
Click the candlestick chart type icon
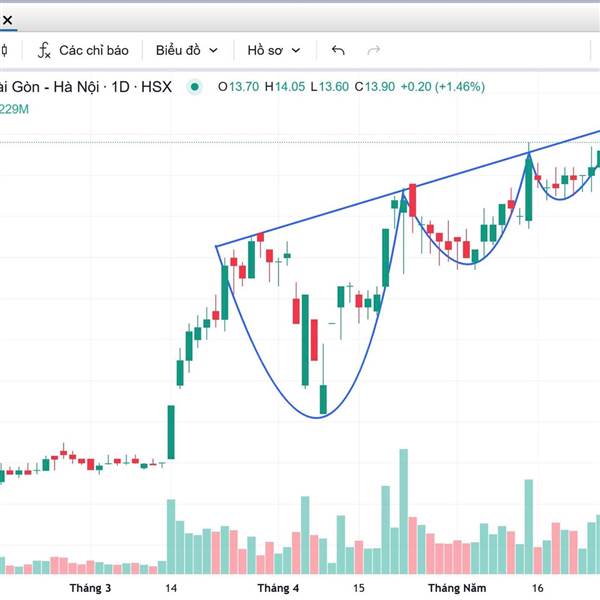tap(4, 51)
